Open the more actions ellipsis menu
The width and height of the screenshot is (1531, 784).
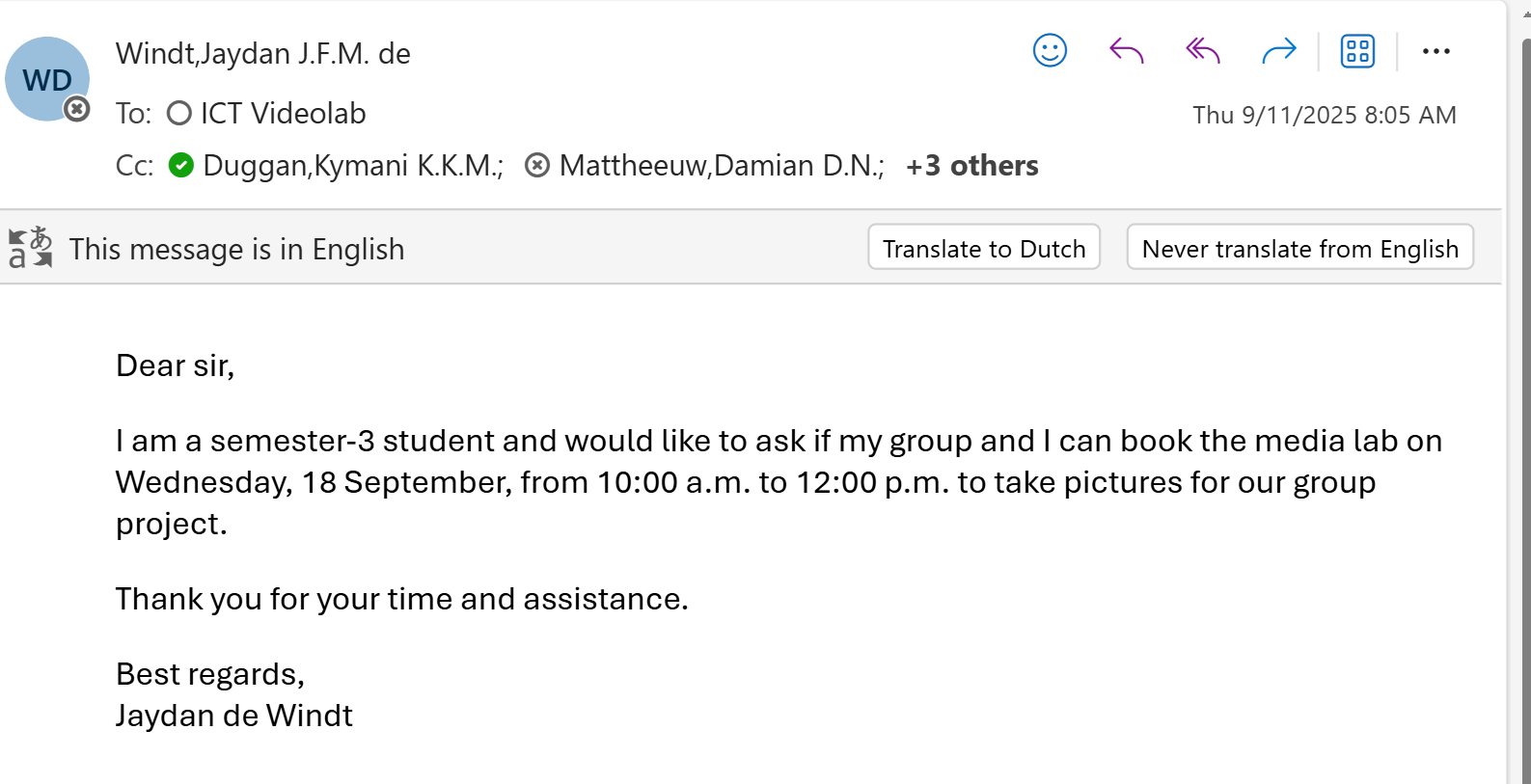tap(1436, 51)
